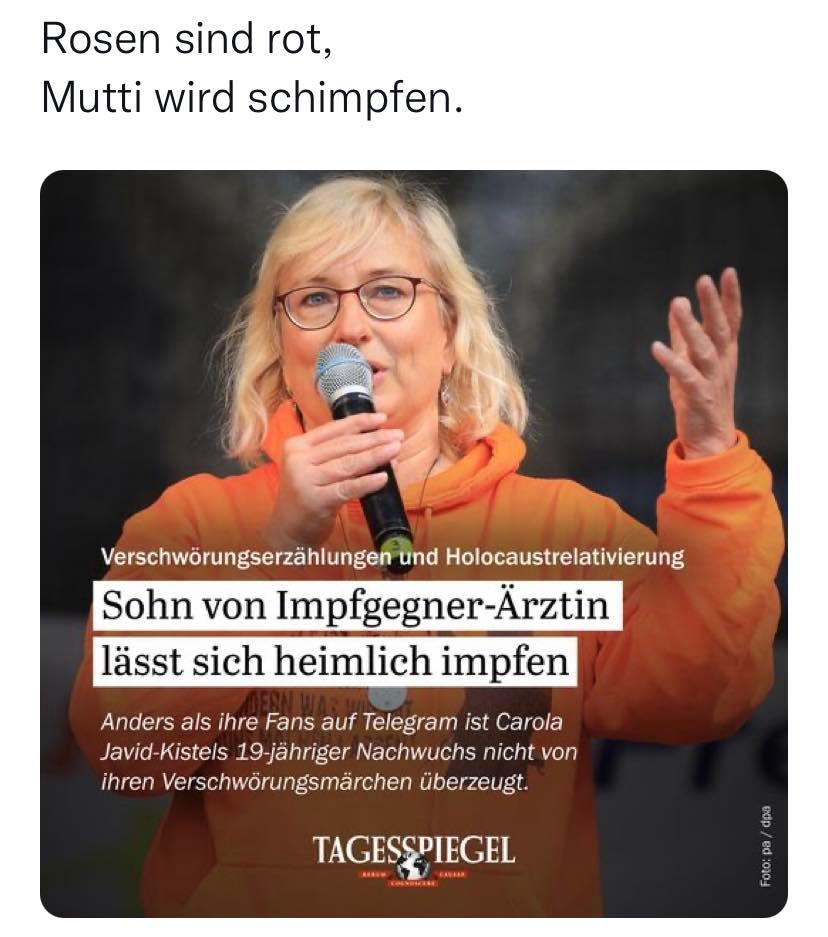
Task: Open the embedded article image
Action: click(413, 544)
